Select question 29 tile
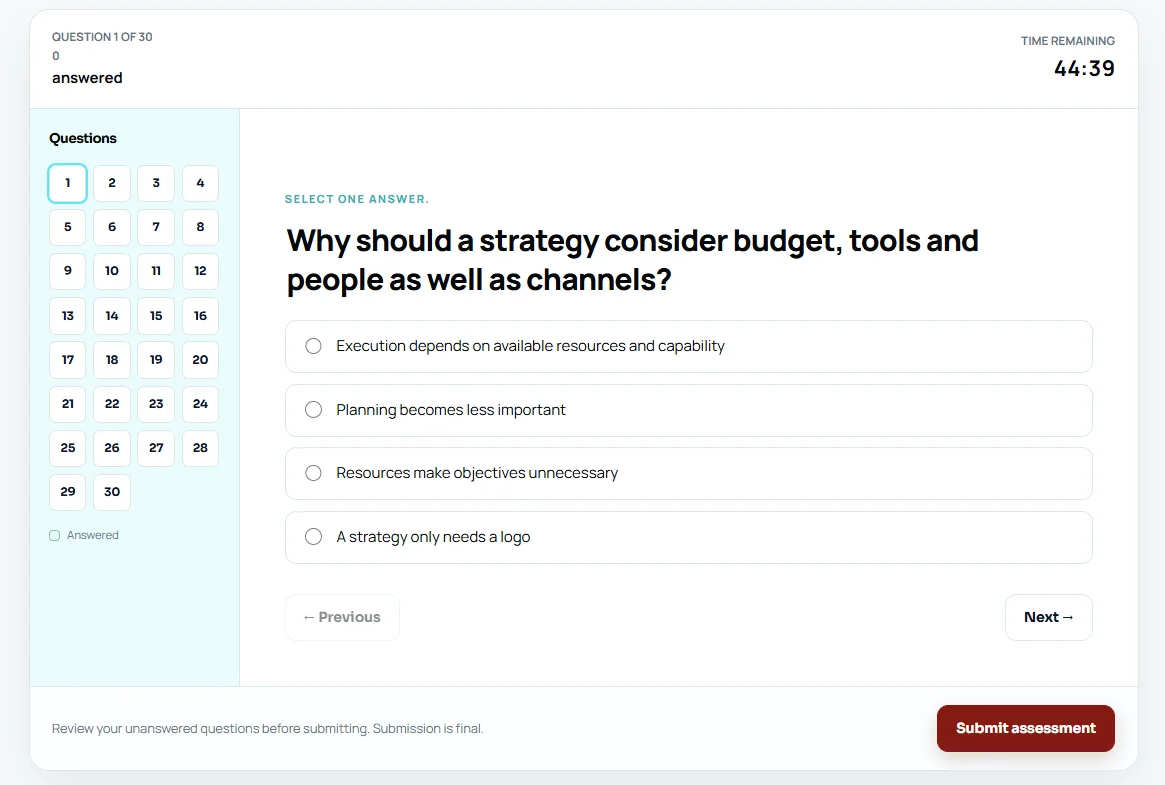 pyautogui.click(x=68, y=492)
